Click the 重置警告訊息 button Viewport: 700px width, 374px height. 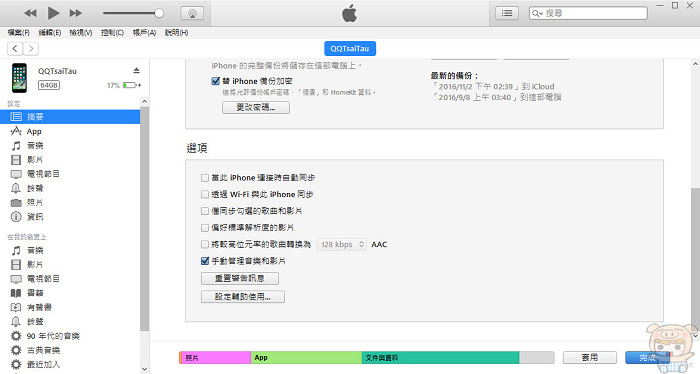pyautogui.click(x=240, y=278)
